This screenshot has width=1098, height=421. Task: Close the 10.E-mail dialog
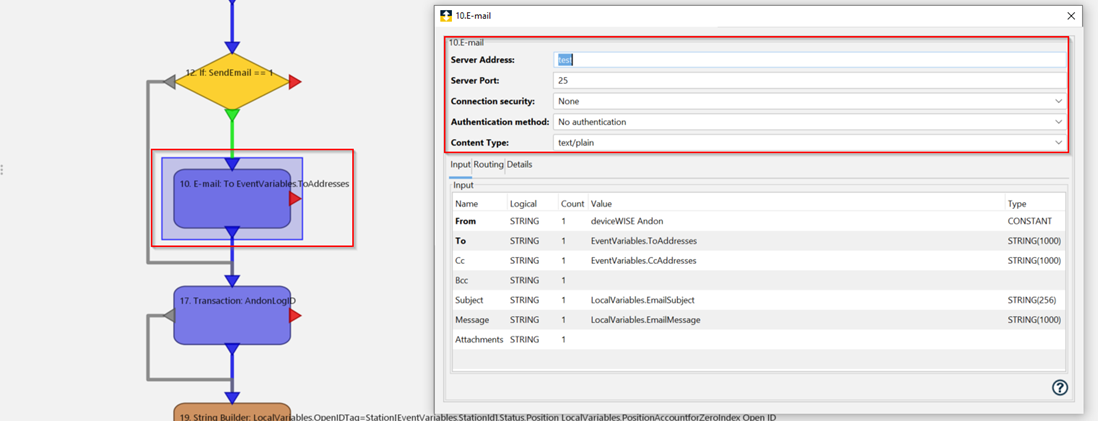tap(1071, 16)
